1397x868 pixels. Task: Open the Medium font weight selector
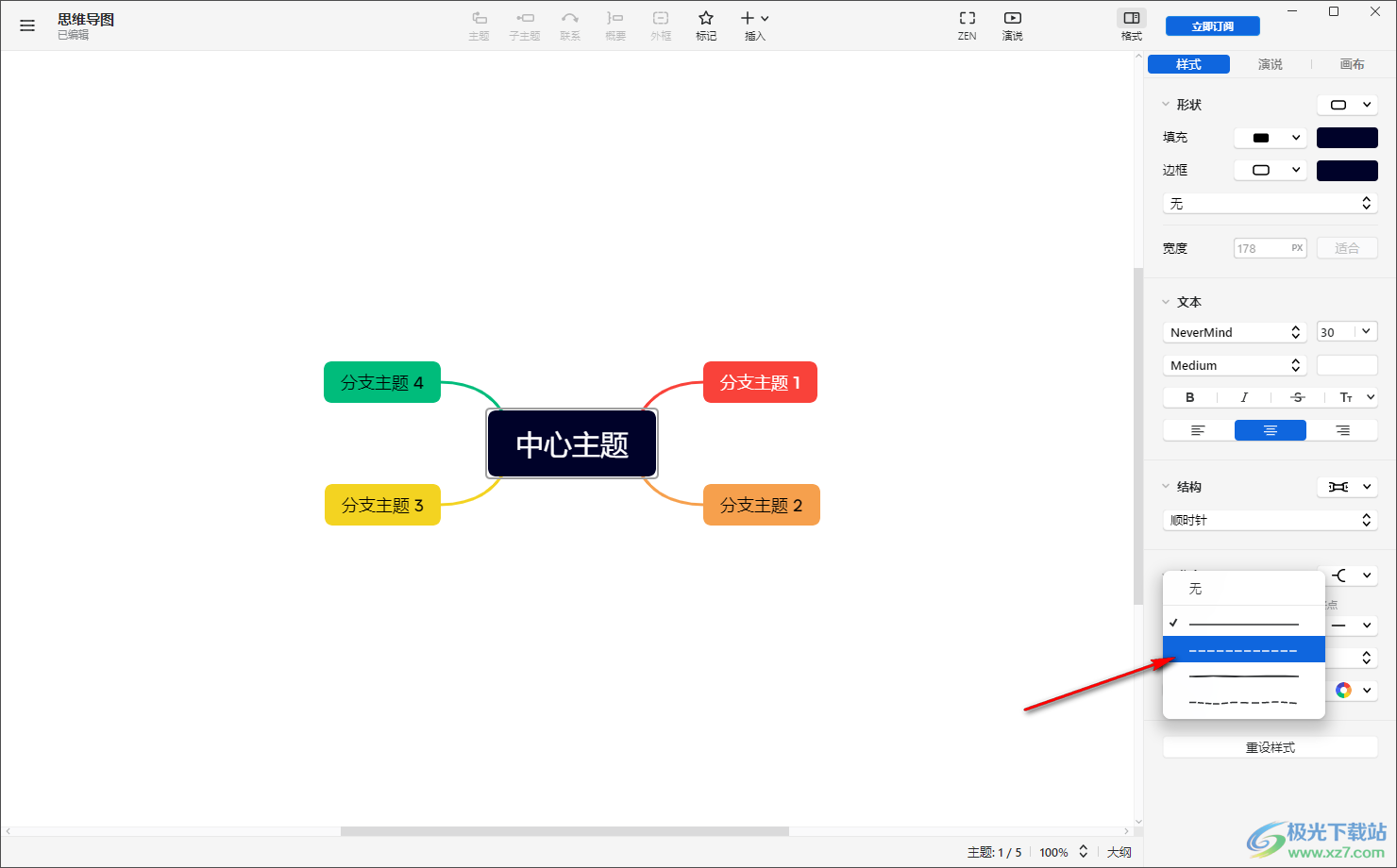[1235, 365]
